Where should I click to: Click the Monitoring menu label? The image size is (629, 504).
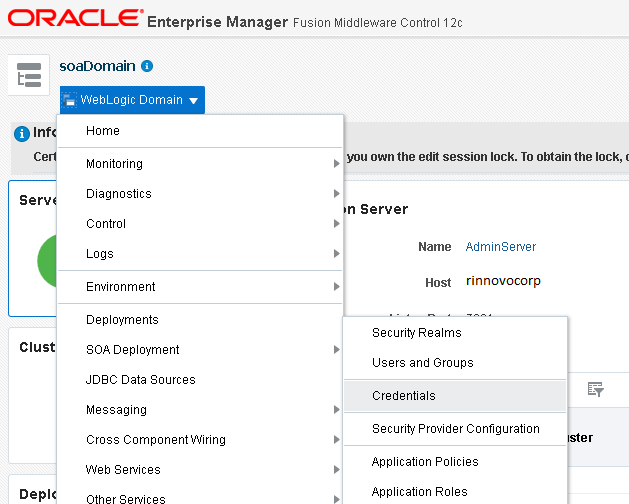pyautogui.click(x=114, y=164)
